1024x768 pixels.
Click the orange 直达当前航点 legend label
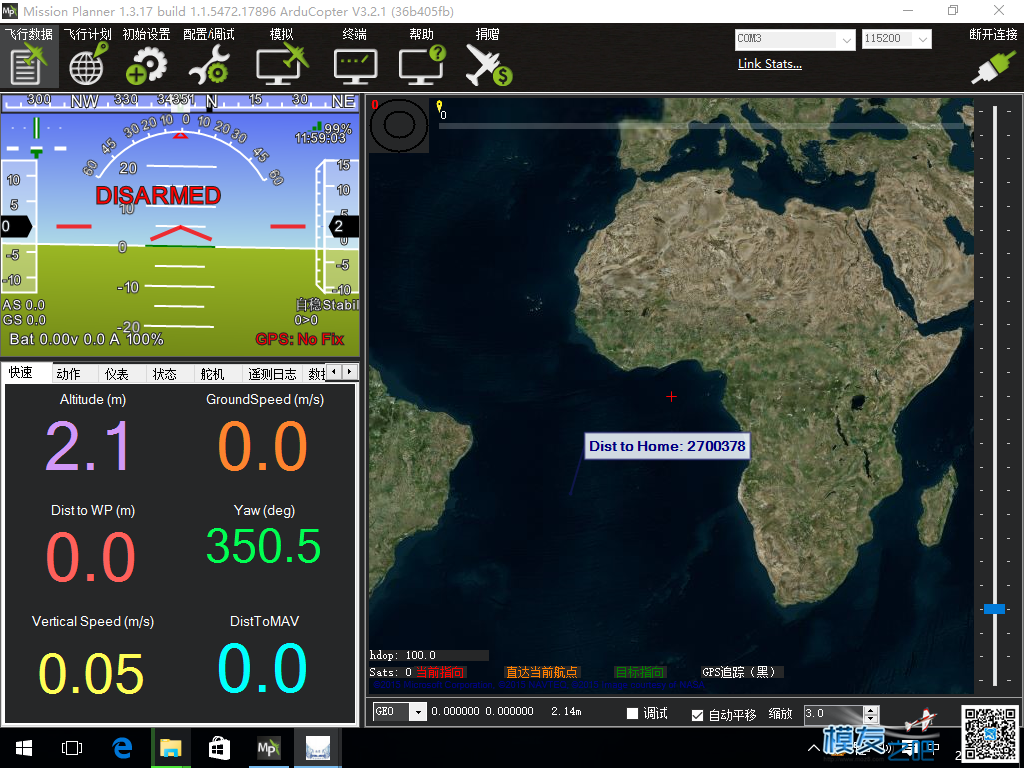click(542, 672)
